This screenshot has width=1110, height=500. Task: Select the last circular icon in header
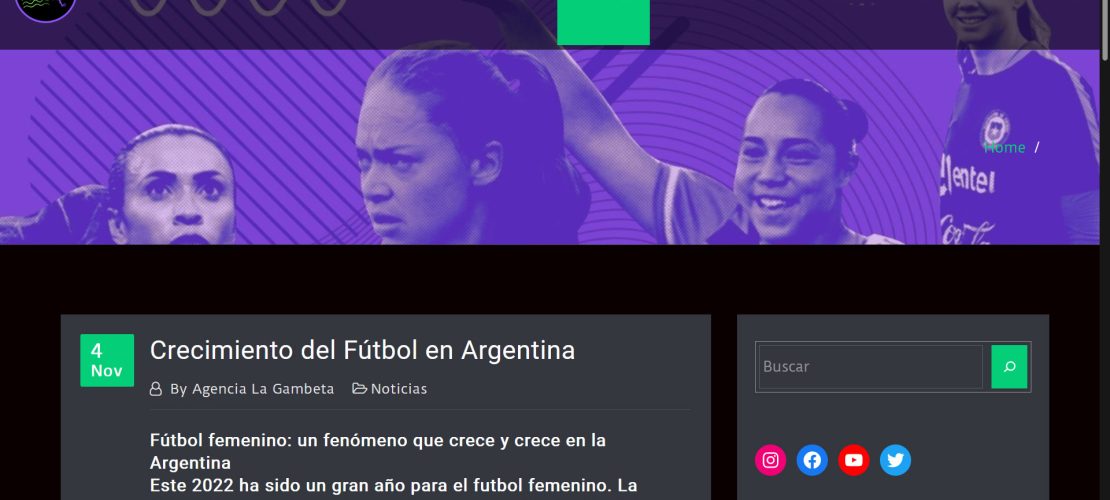coord(328,7)
